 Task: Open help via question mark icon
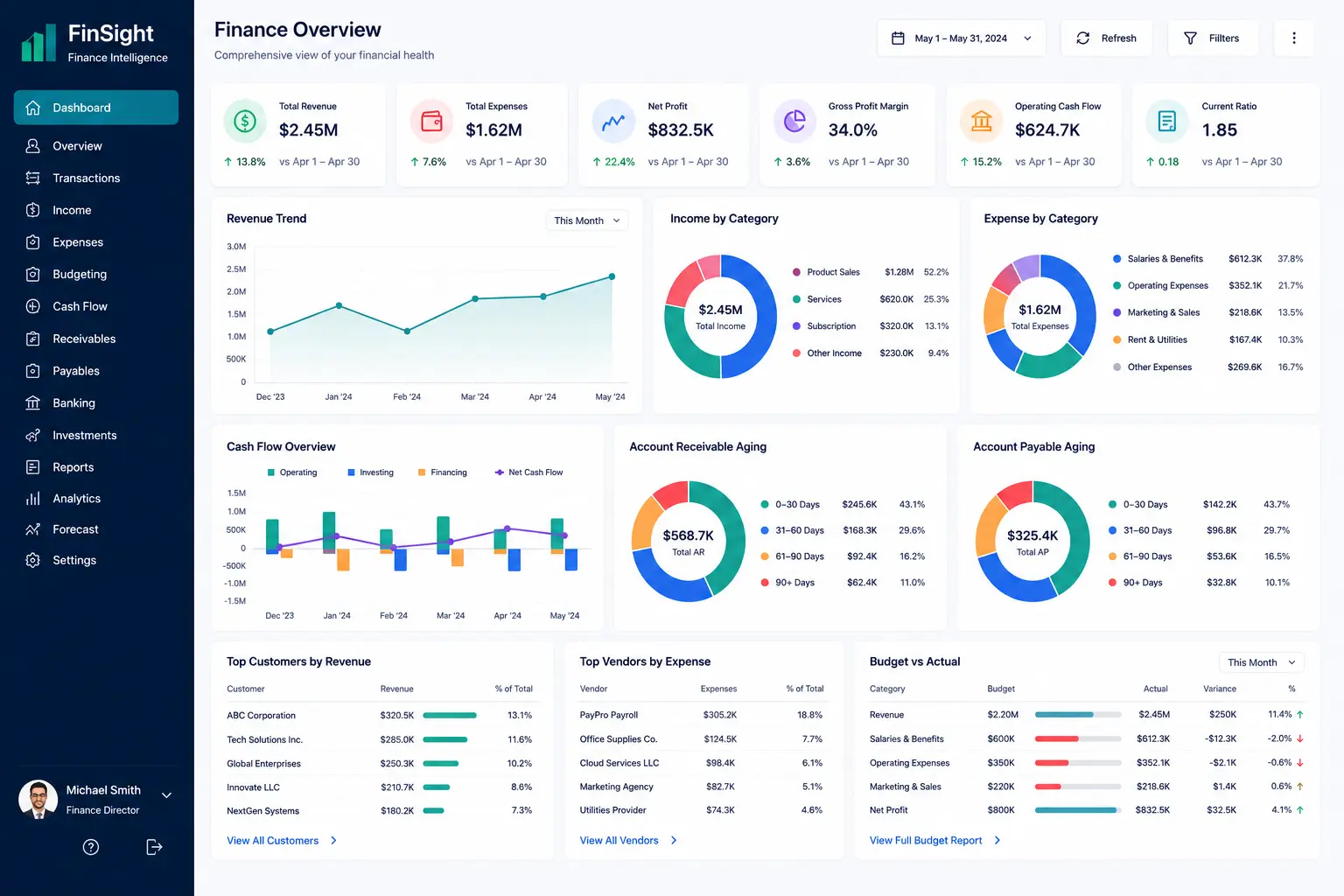pyautogui.click(x=91, y=847)
